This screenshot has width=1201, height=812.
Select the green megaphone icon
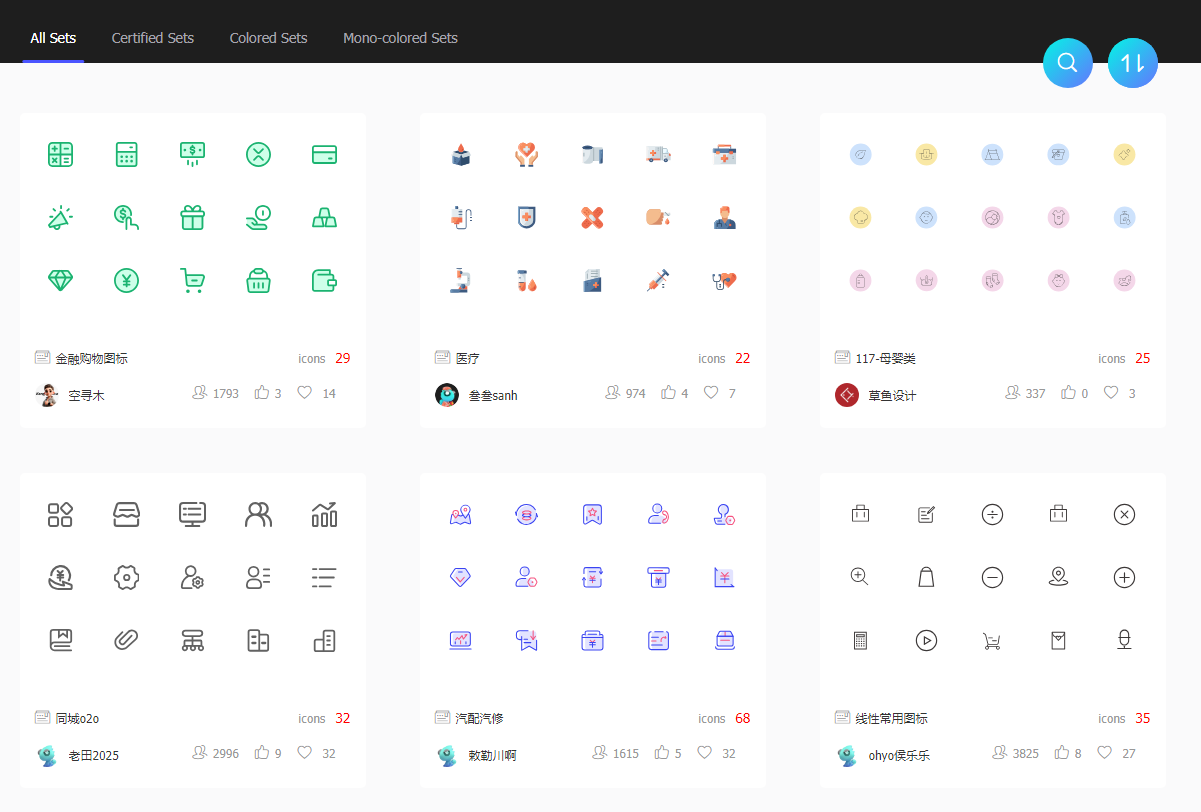click(61, 217)
